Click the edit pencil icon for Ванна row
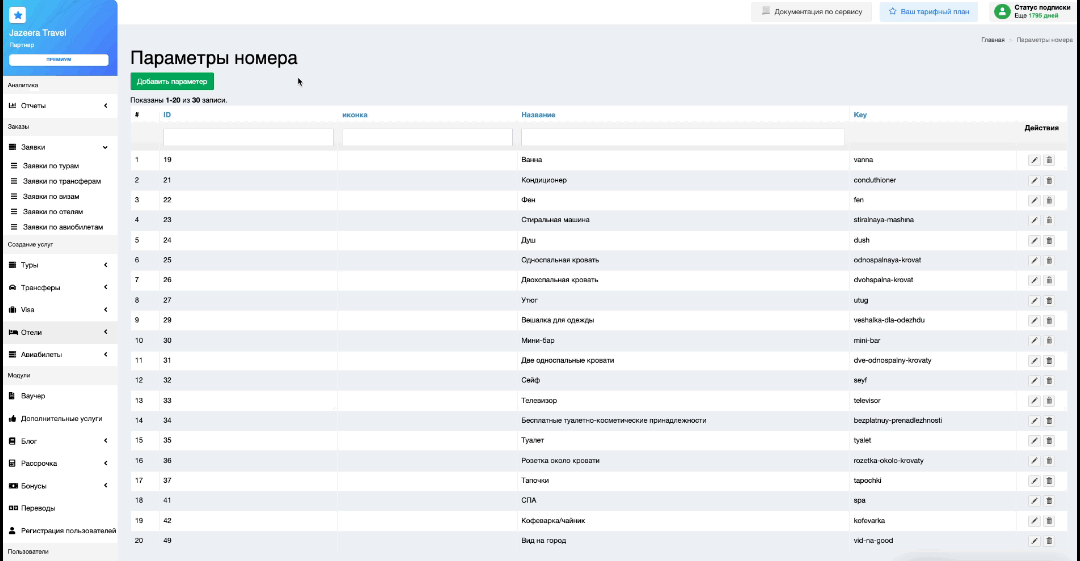 click(1034, 160)
